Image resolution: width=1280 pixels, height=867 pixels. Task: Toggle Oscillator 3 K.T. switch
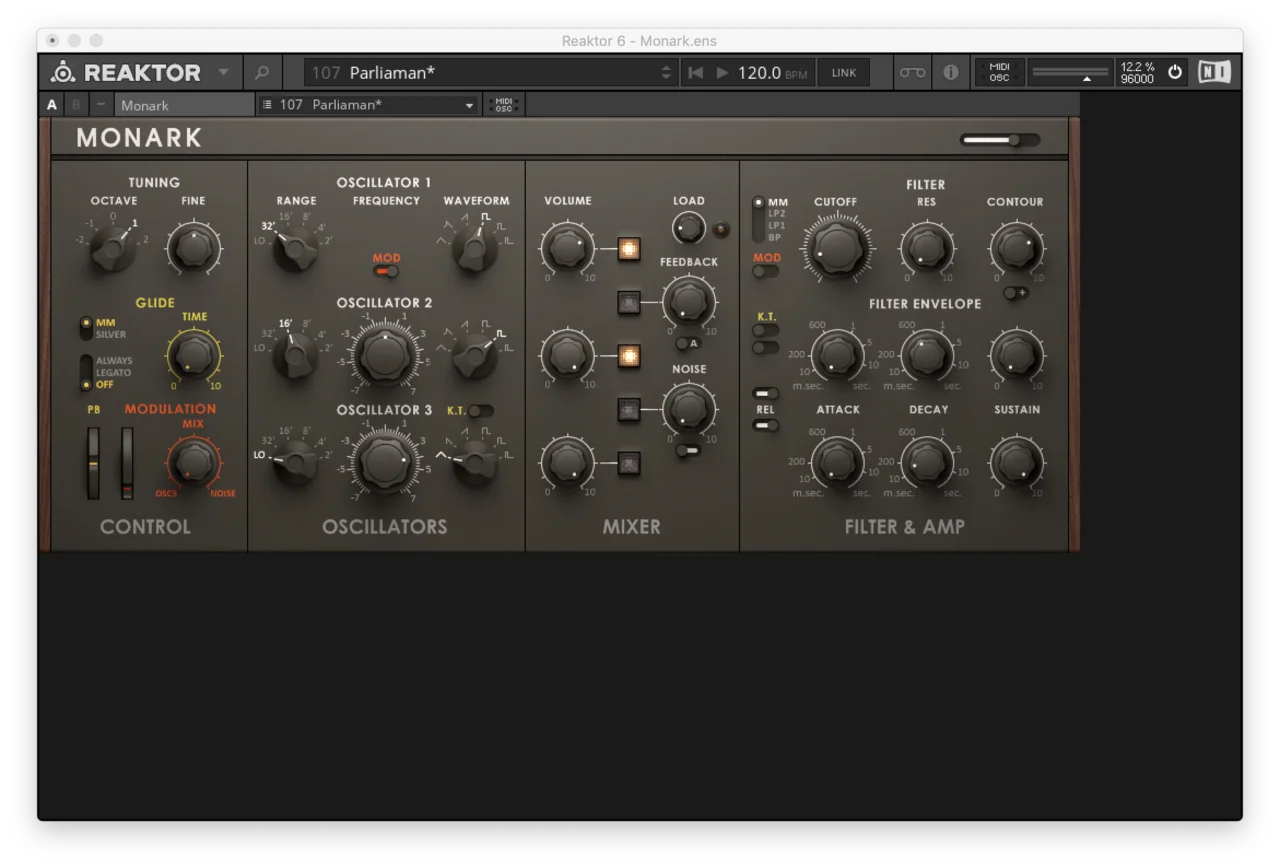480,410
